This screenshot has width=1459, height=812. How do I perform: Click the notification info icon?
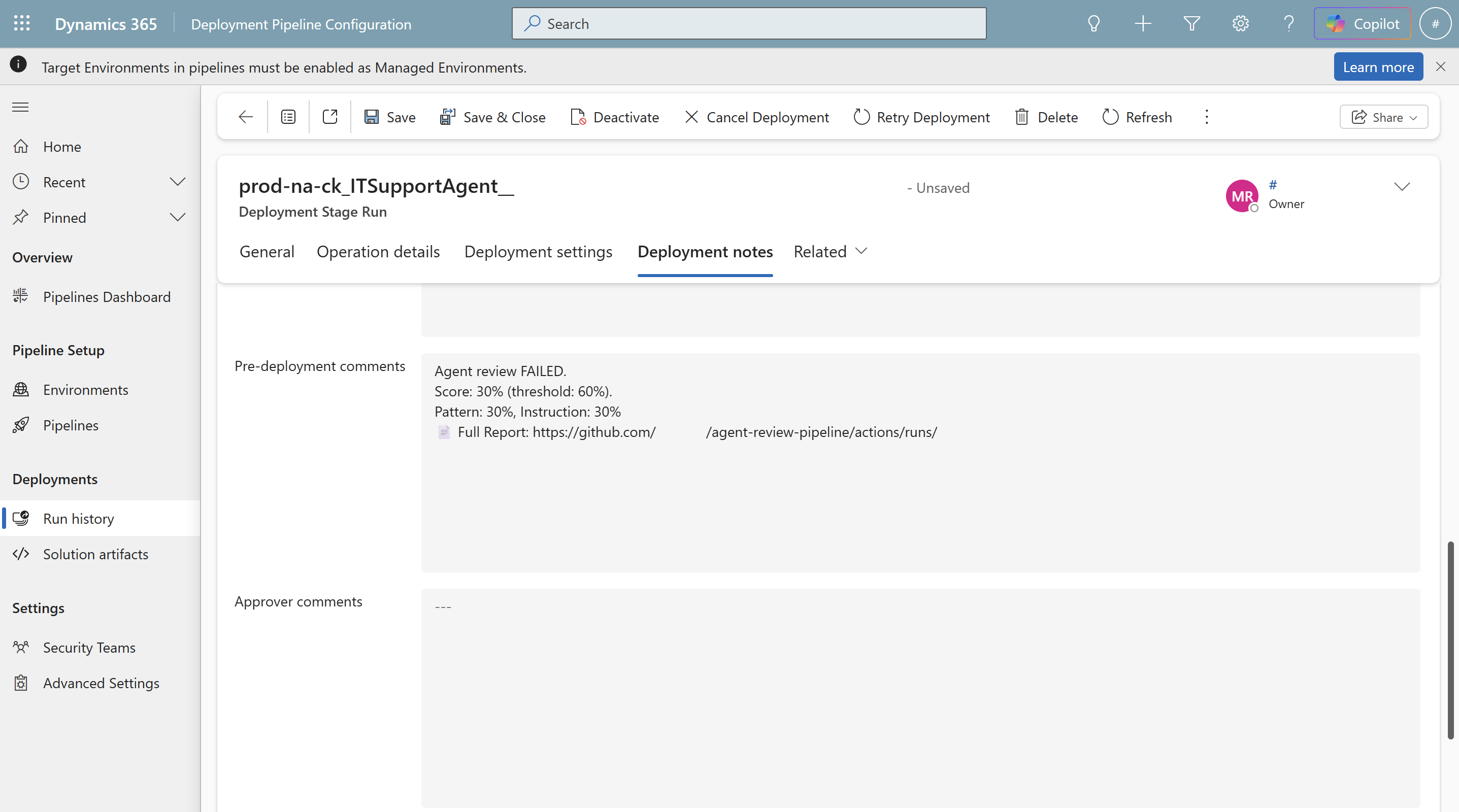click(x=18, y=64)
